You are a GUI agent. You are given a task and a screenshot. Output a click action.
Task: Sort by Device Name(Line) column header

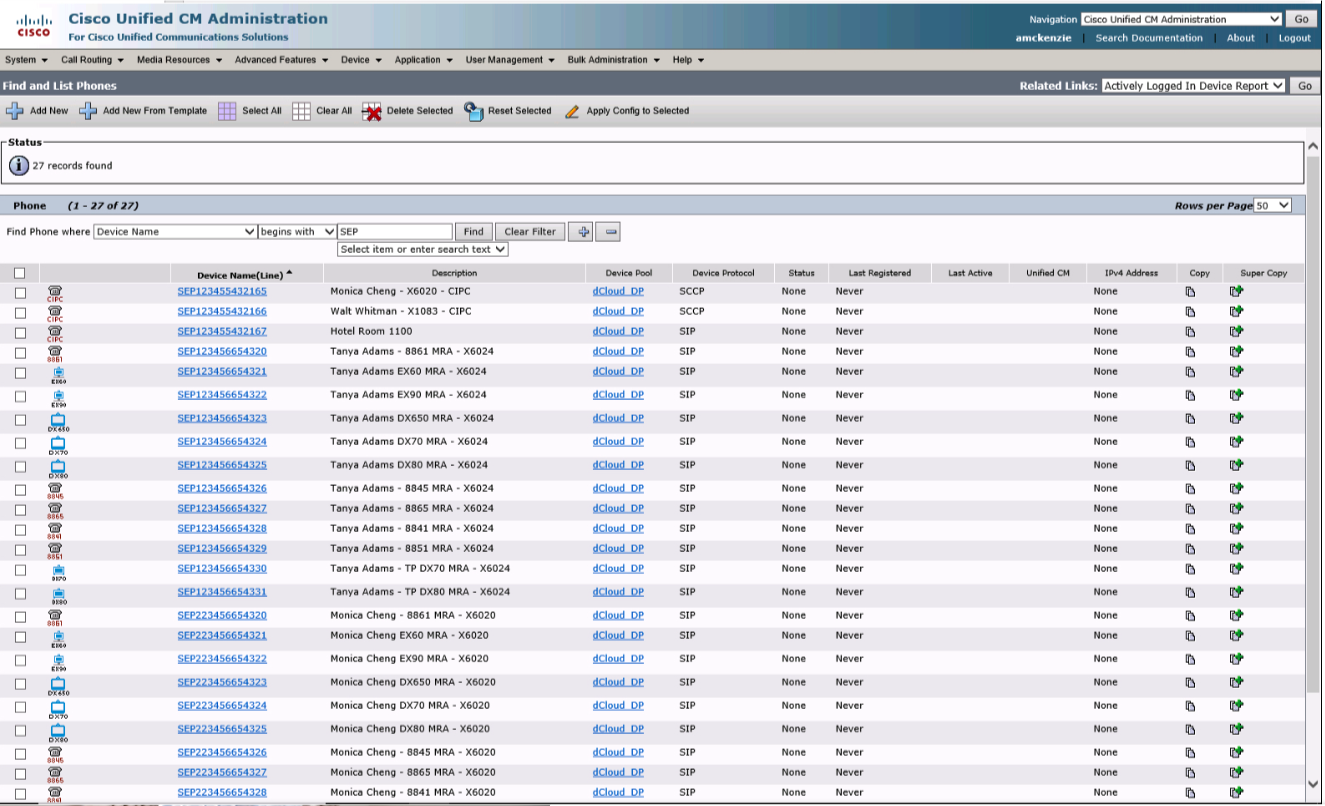click(240, 273)
